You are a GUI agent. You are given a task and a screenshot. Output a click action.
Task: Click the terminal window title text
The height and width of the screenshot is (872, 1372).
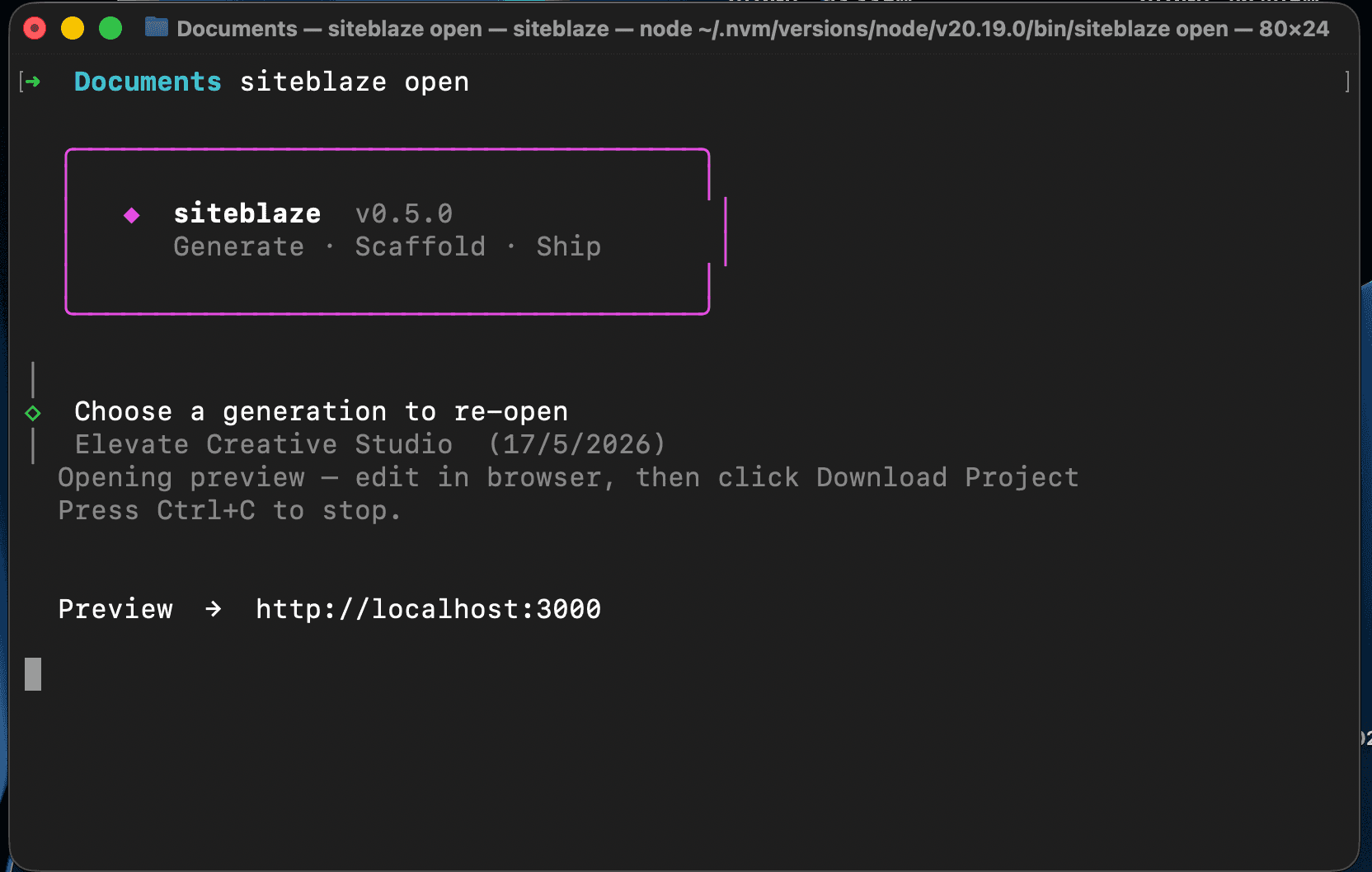point(753,29)
